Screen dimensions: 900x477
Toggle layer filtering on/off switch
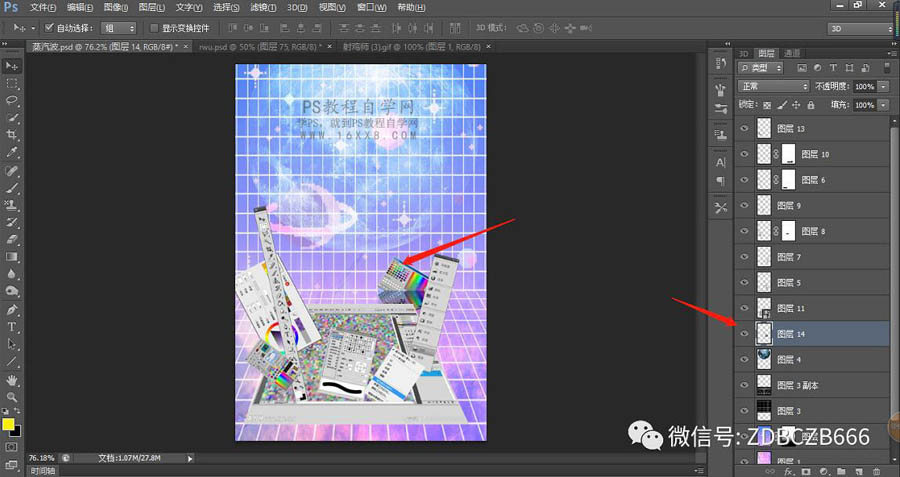click(x=886, y=68)
